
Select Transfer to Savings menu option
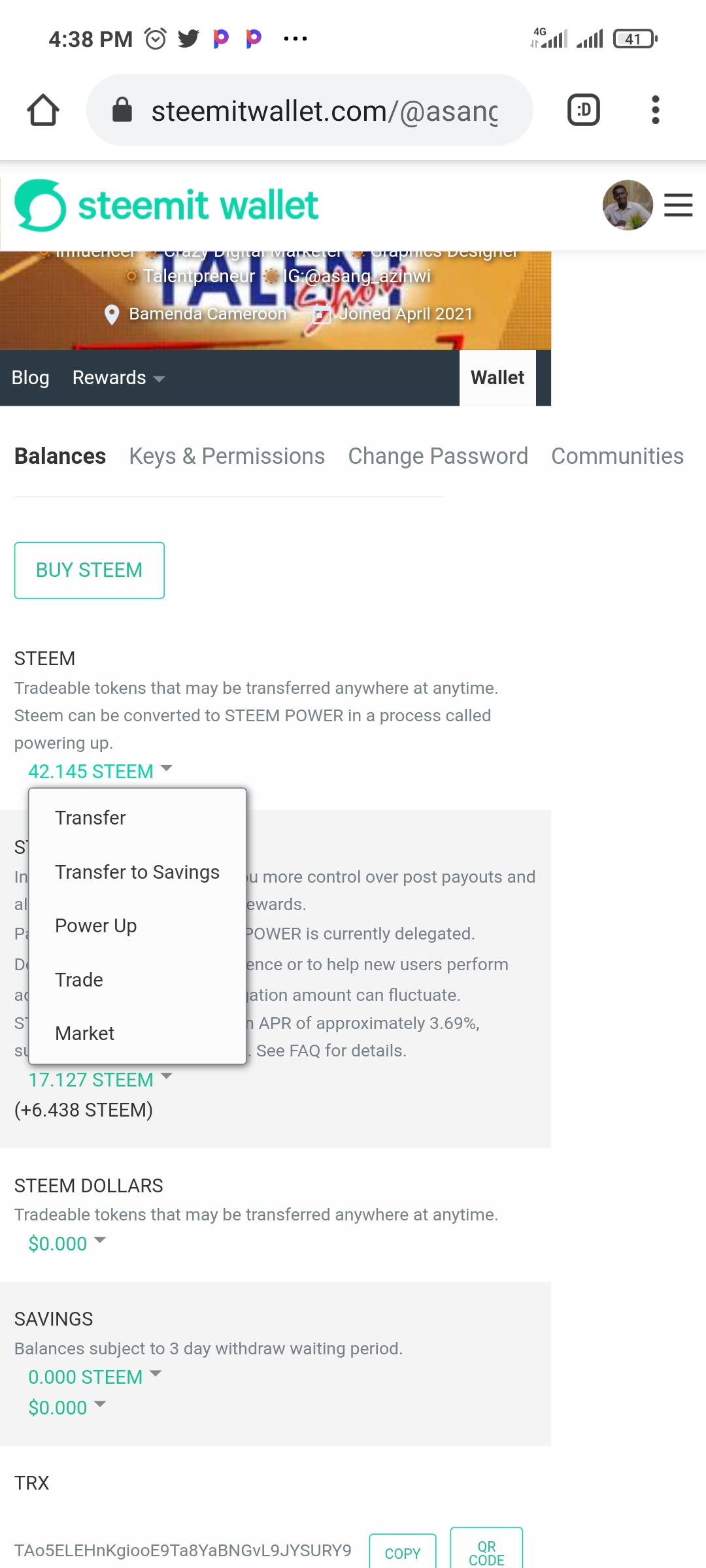tap(137, 872)
